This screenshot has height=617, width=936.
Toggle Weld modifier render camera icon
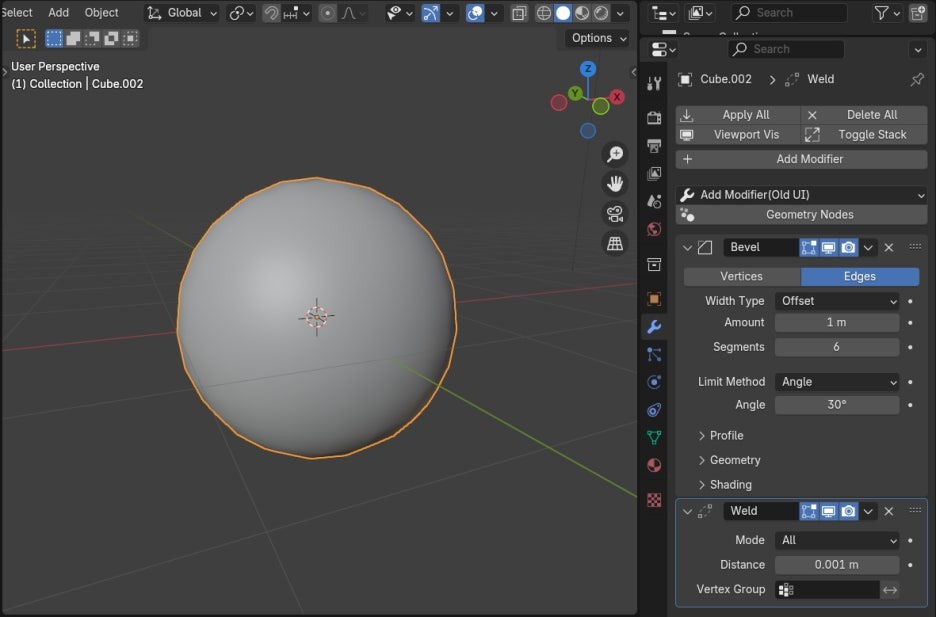(848, 511)
